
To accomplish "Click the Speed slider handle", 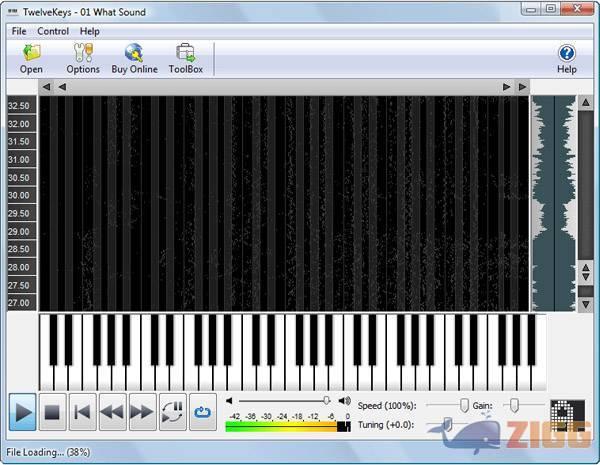I will 463,403.
